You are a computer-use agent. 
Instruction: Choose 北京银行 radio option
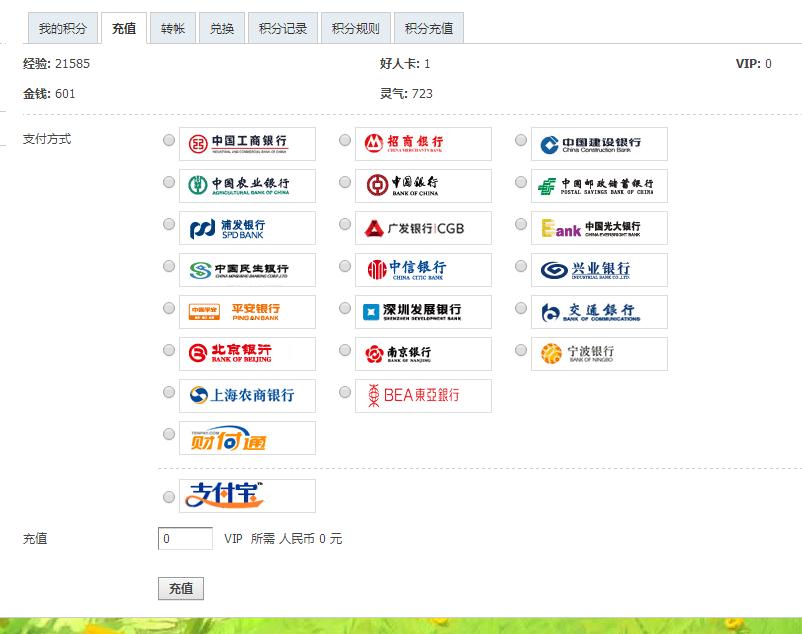click(169, 350)
